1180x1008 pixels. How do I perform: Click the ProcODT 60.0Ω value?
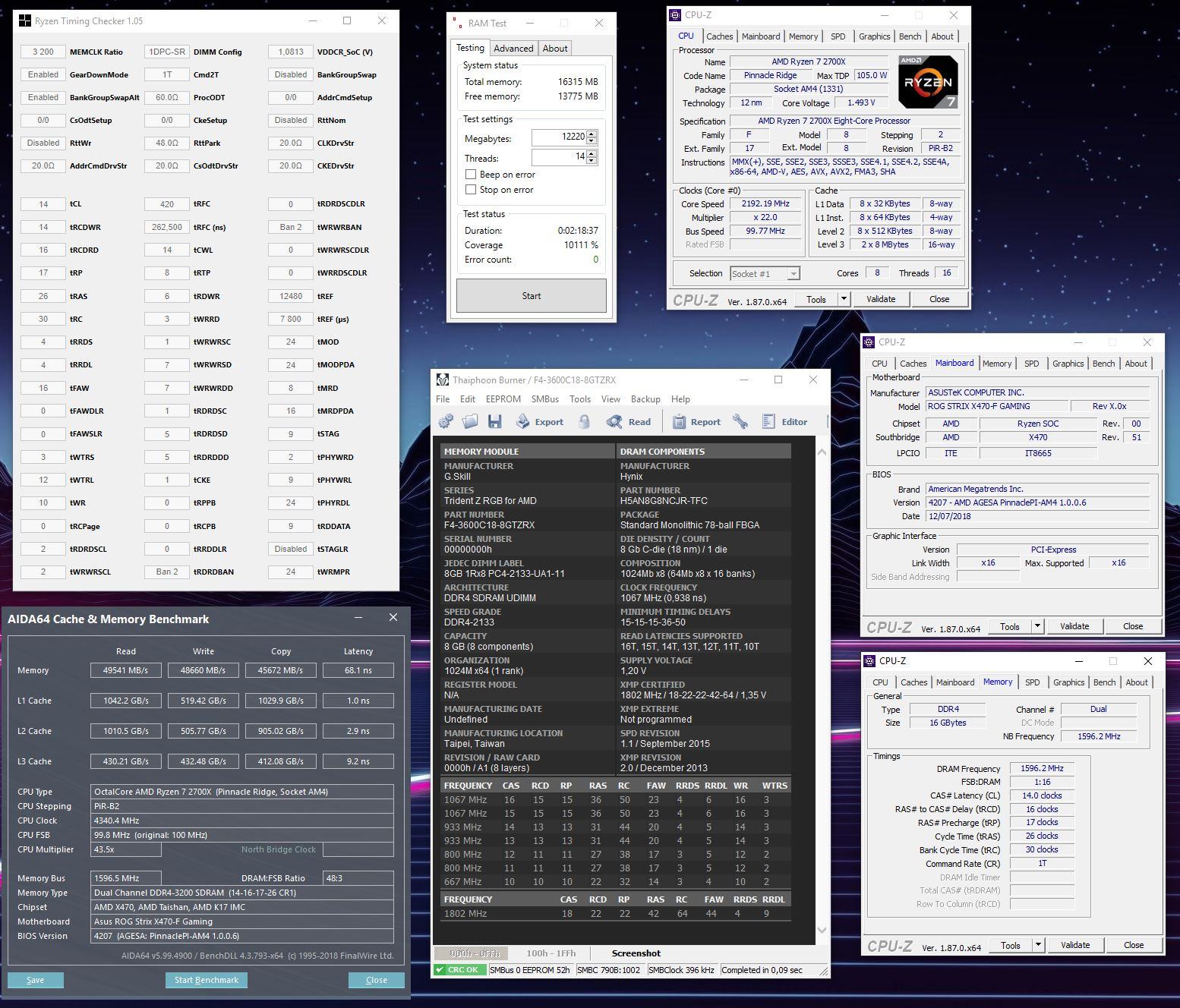[x=167, y=97]
